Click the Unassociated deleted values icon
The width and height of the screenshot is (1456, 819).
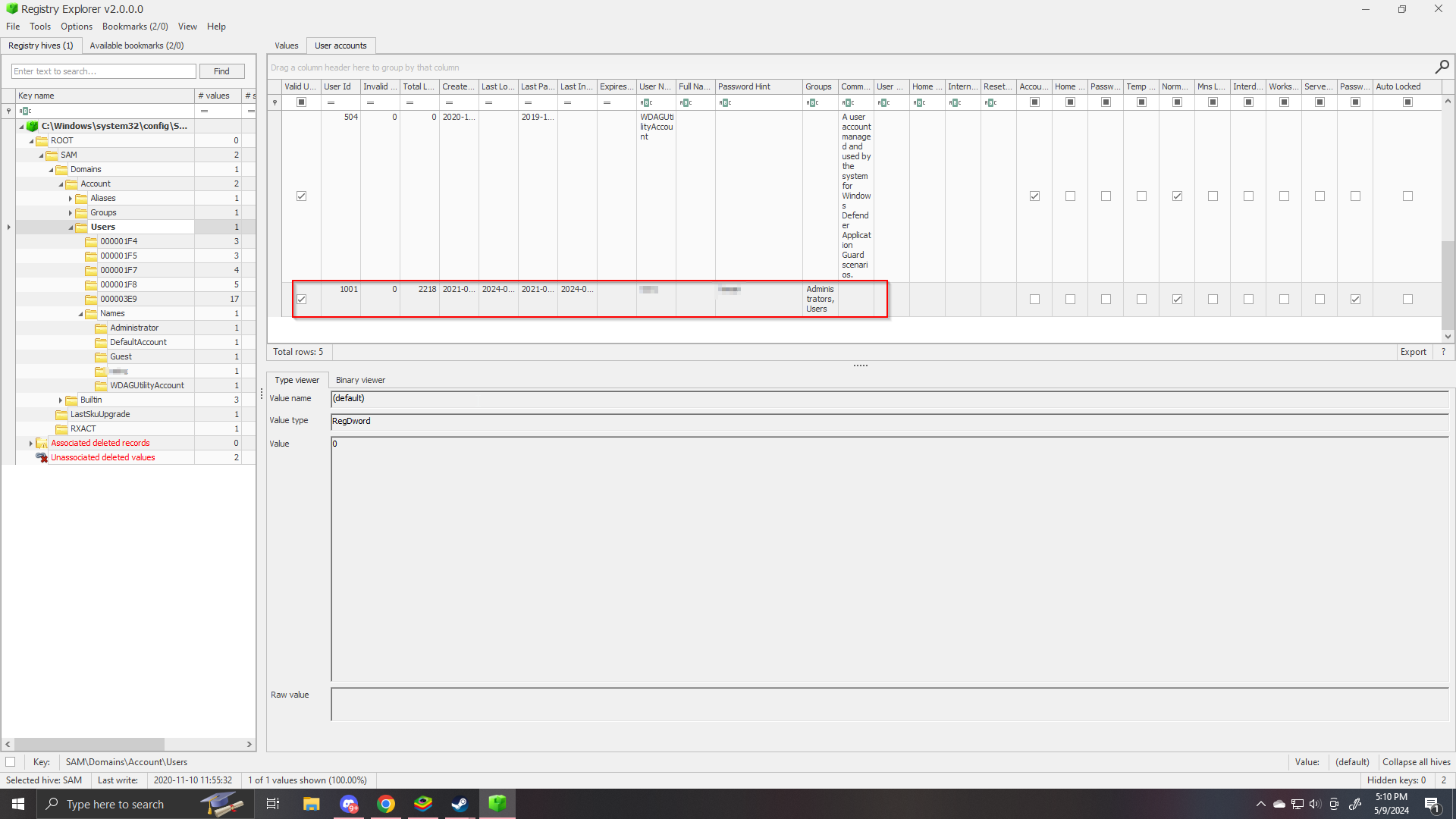coord(42,457)
